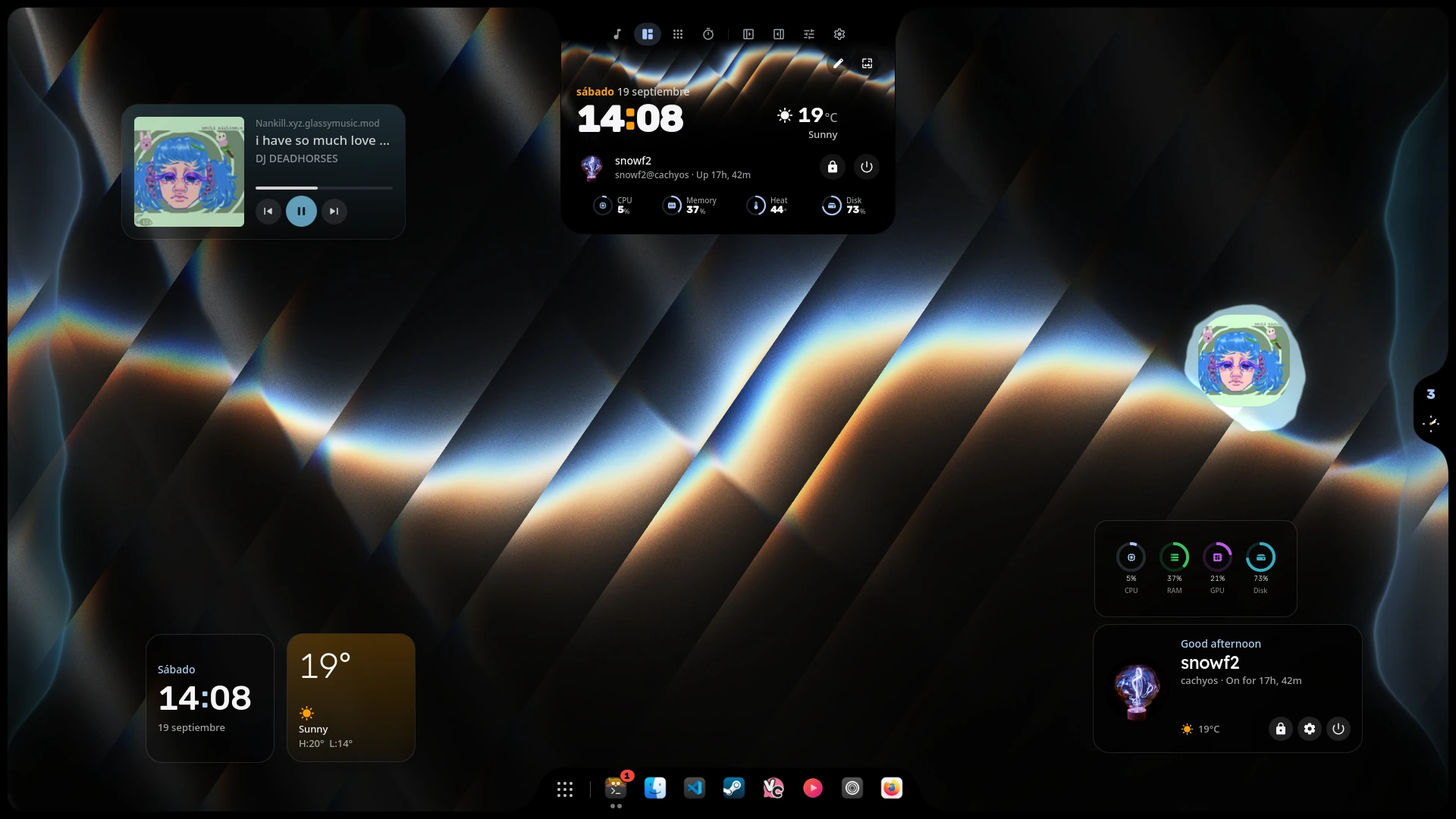The width and height of the screenshot is (1456, 819).
Task: Open the app grid tab in top panel
Action: [678, 34]
